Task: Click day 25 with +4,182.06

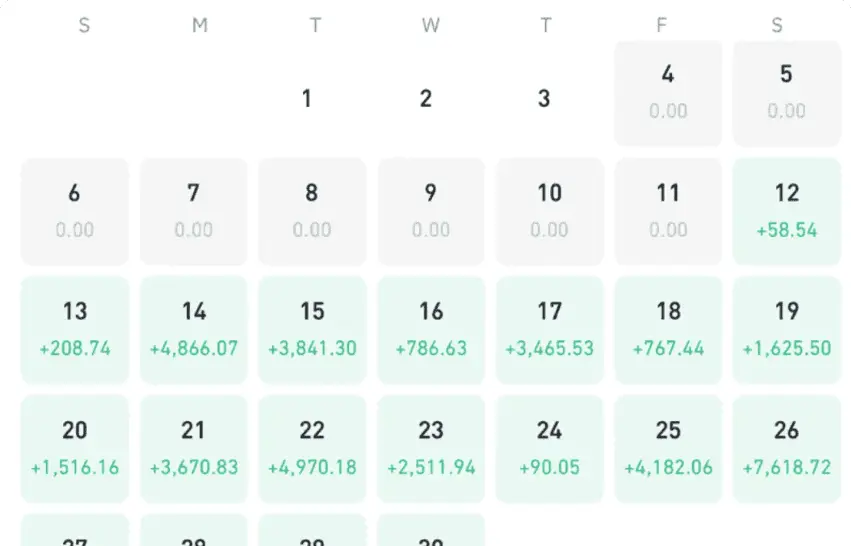Action: [x=668, y=449]
